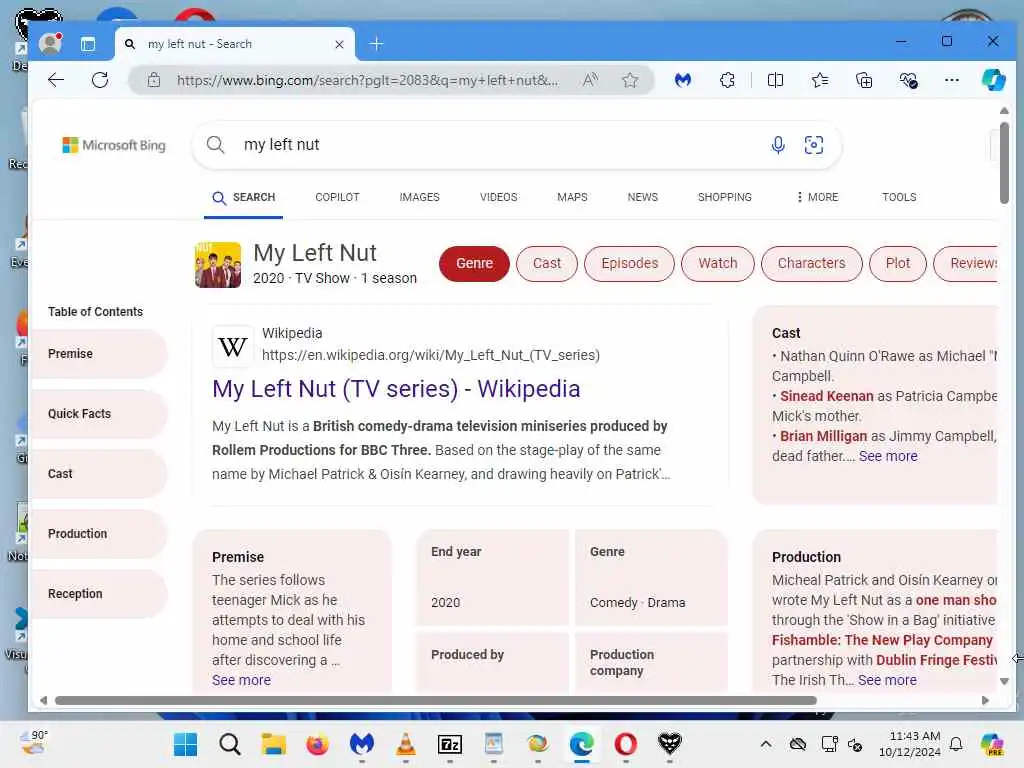
Task: Open tab actions menu icon
Action: pyautogui.click(x=88, y=44)
